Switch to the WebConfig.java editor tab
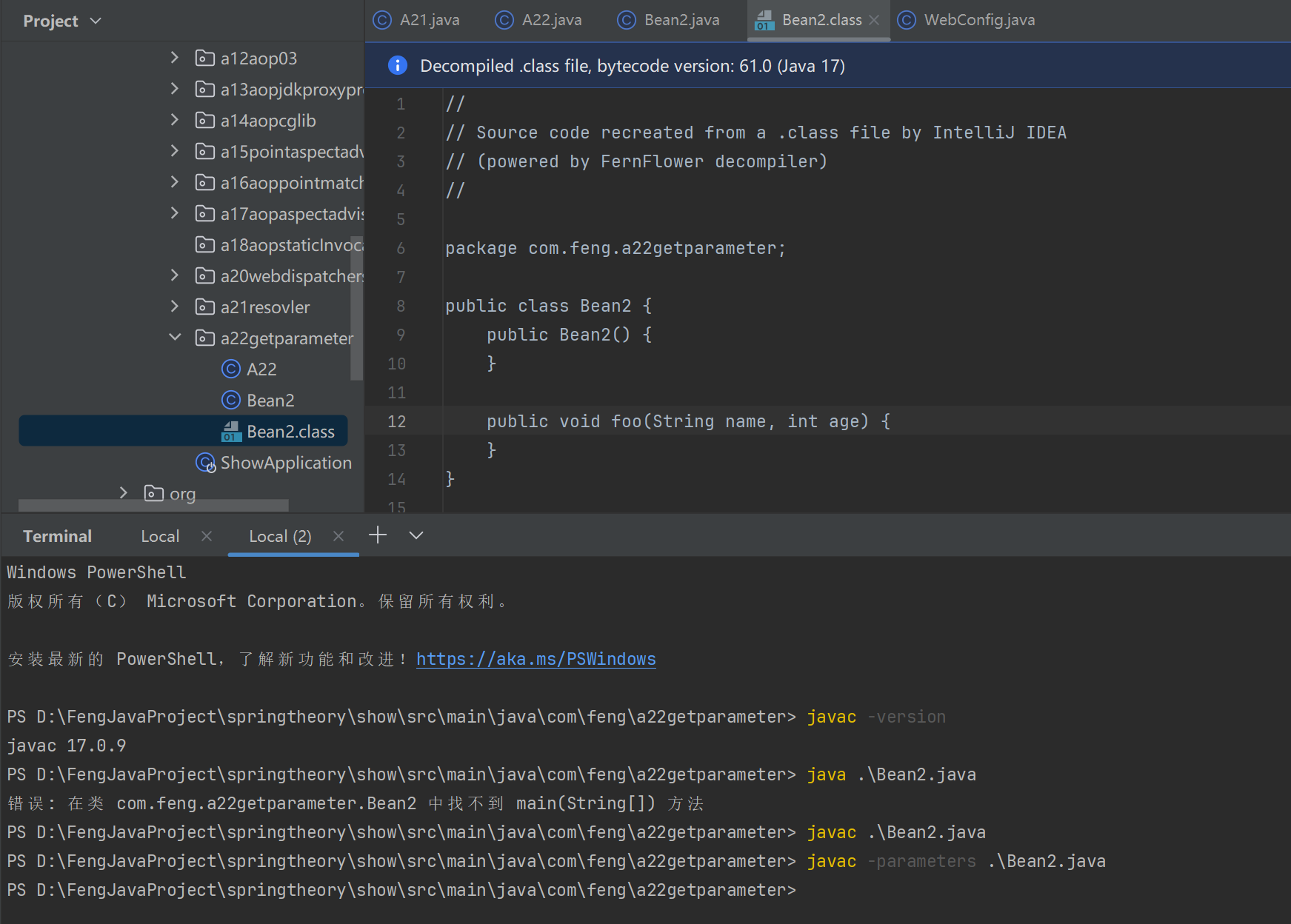 [x=967, y=20]
